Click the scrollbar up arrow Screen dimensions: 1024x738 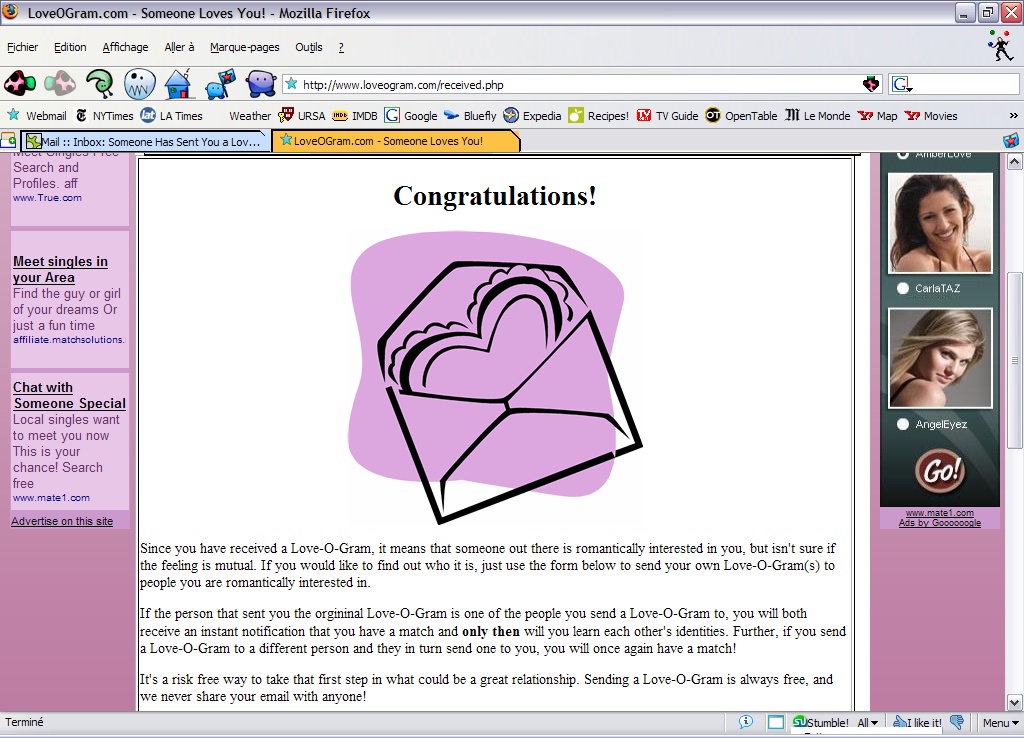click(x=1014, y=161)
